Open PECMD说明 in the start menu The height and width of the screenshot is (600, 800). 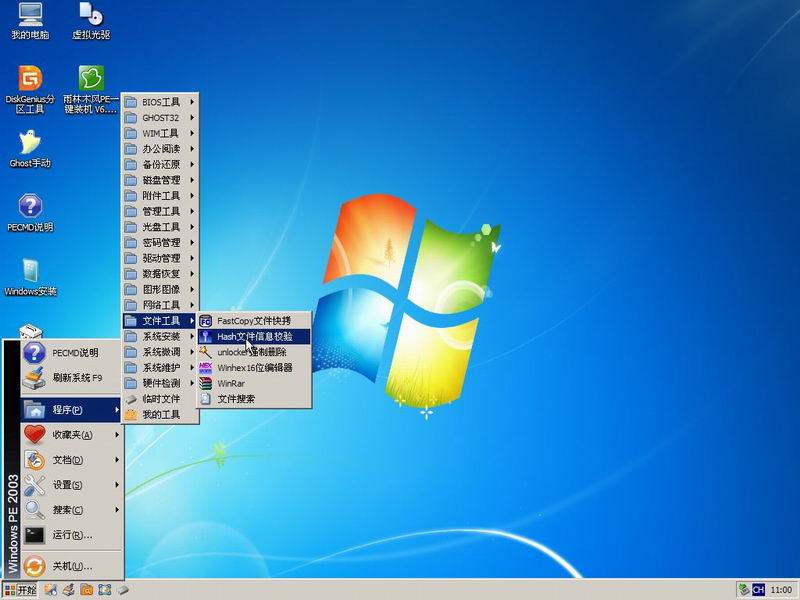point(71,353)
